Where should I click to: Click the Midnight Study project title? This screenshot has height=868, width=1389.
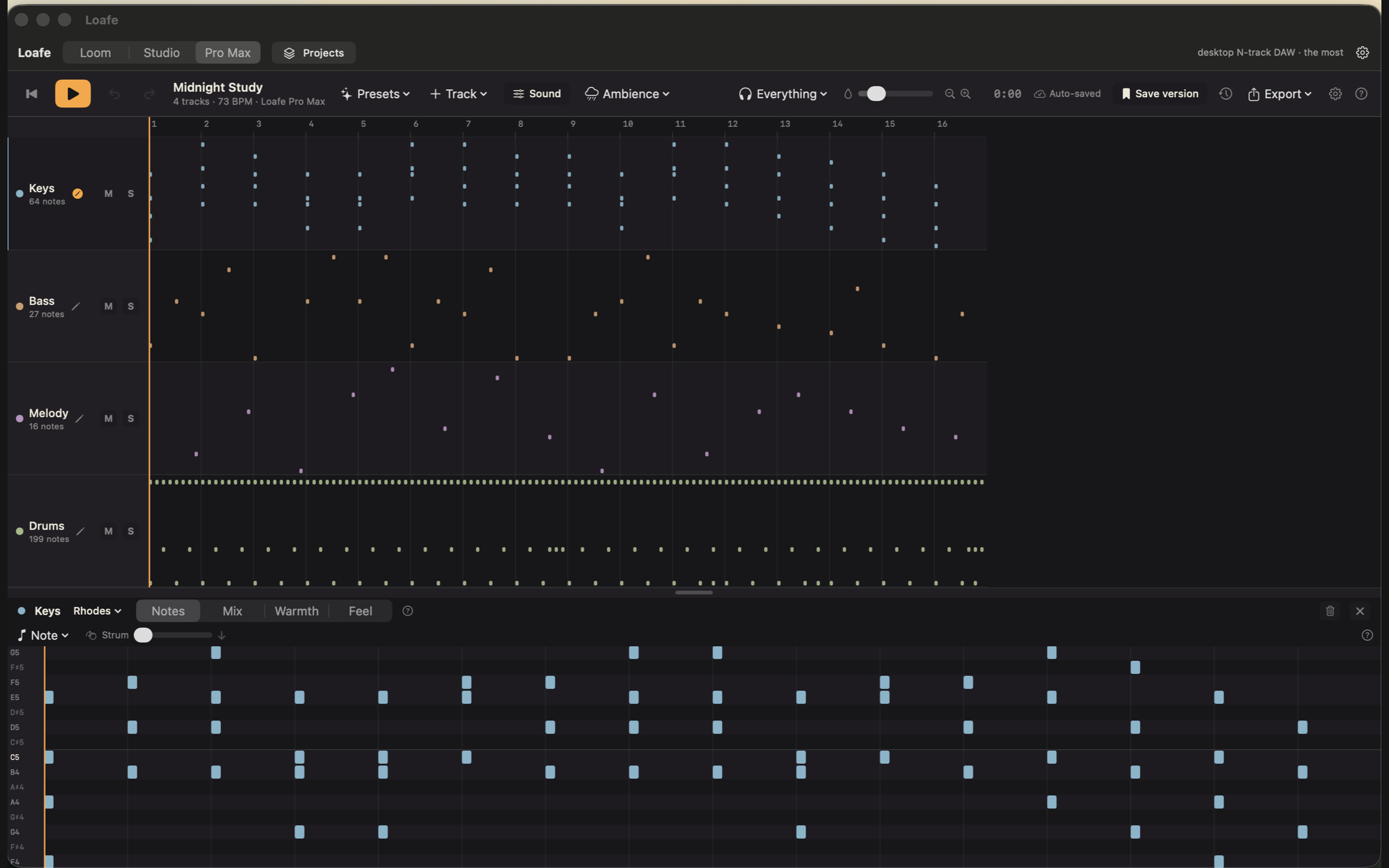(218, 87)
